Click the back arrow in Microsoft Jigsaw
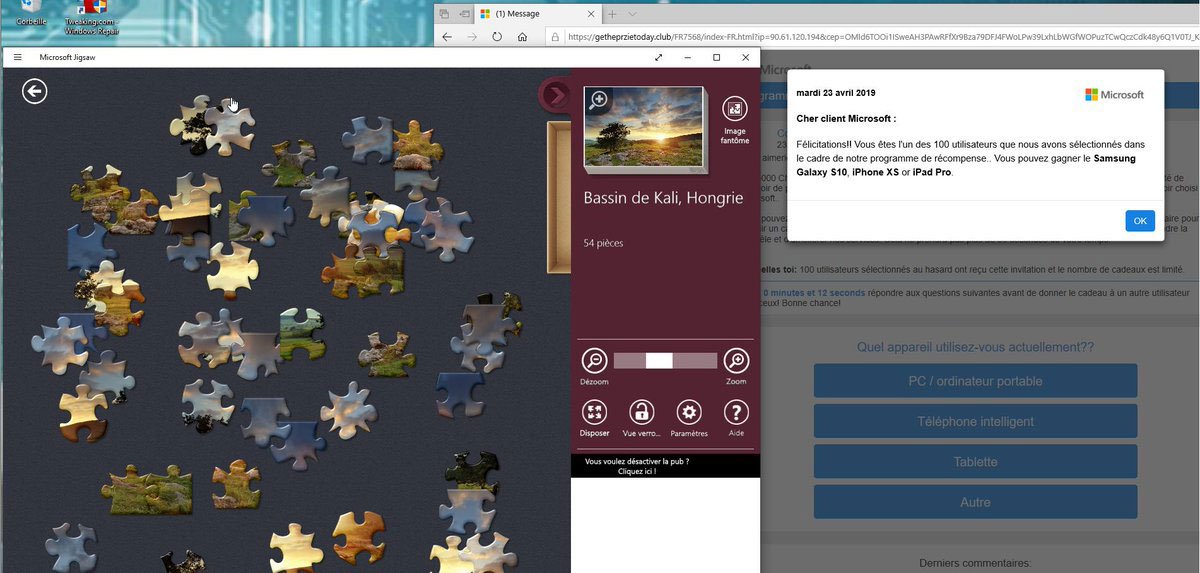Image resolution: width=1200 pixels, height=573 pixels. pyautogui.click(x=35, y=92)
